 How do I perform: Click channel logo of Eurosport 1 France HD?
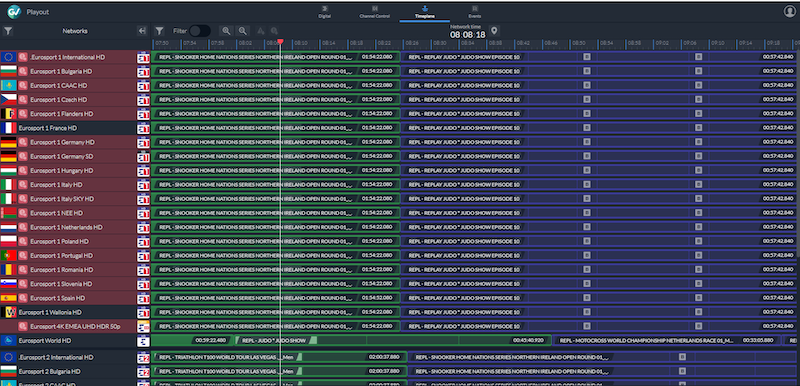pyautogui.click(x=143, y=128)
